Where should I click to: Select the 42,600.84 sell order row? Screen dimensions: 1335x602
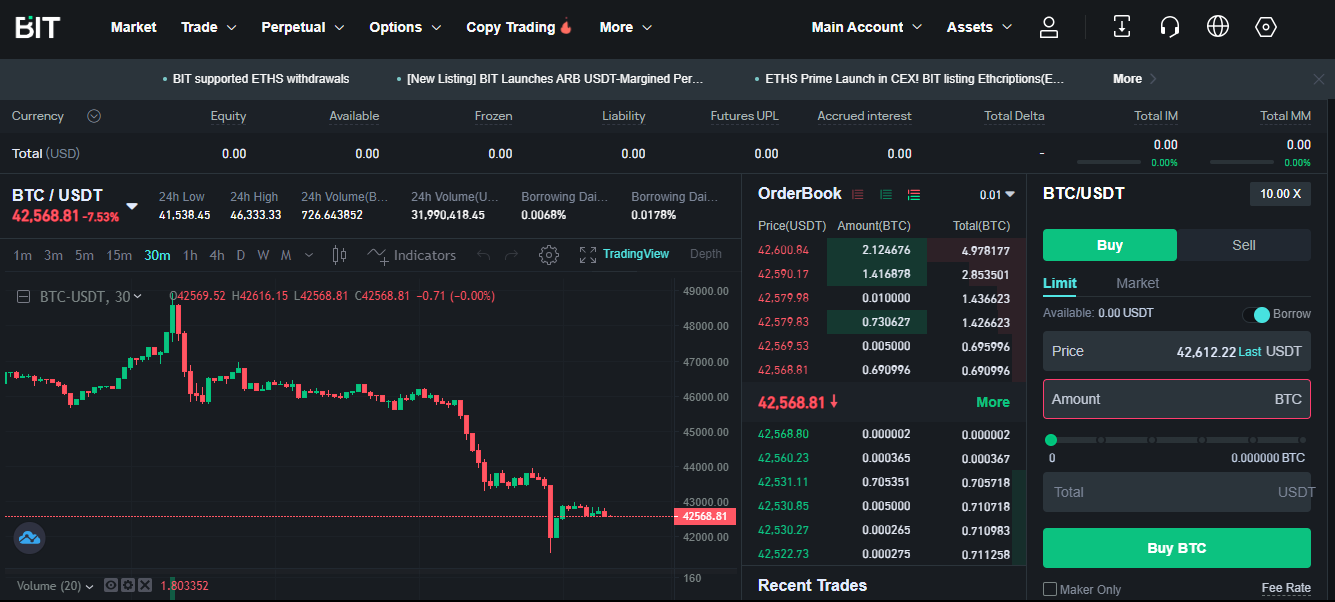click(884, 250)
